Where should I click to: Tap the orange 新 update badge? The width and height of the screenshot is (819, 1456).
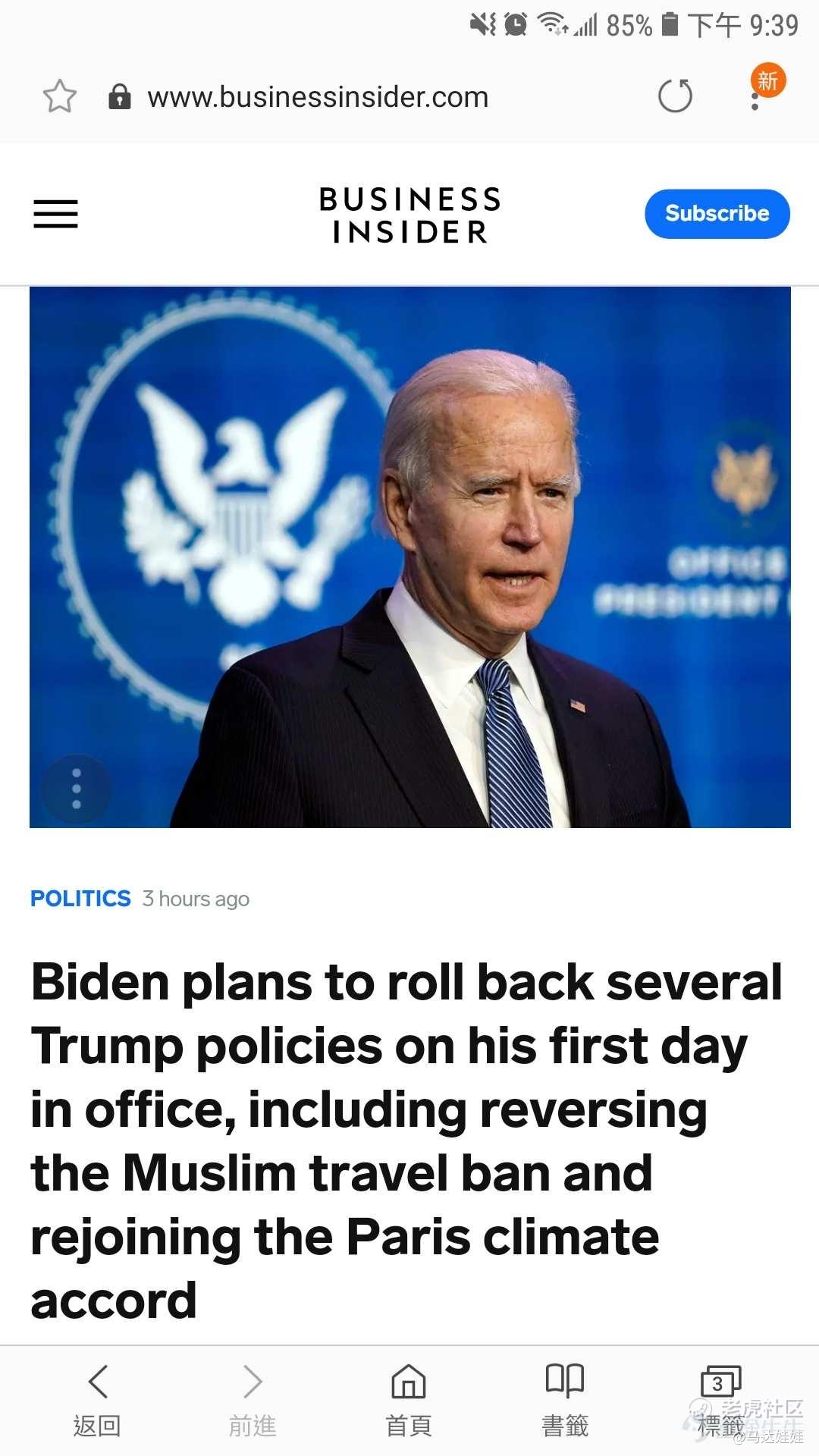point(768,80)
